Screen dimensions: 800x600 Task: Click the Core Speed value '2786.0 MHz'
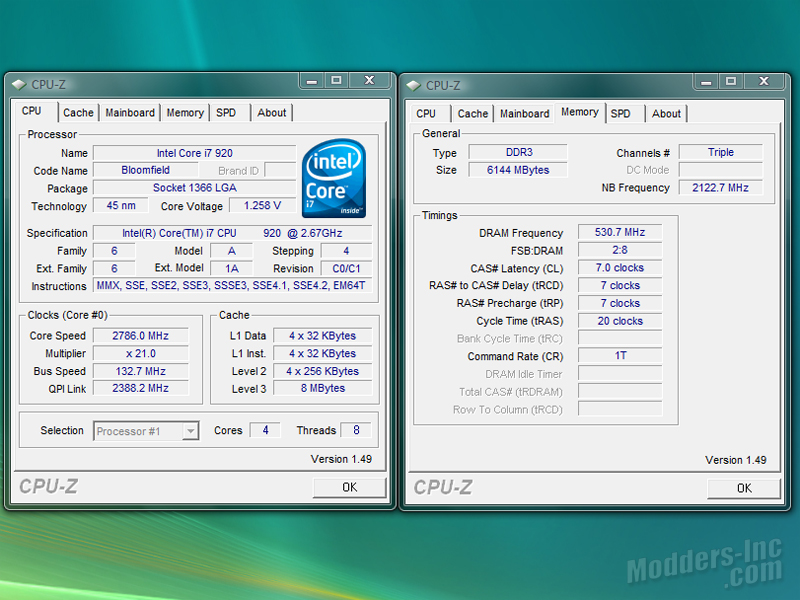click(140, 336)
